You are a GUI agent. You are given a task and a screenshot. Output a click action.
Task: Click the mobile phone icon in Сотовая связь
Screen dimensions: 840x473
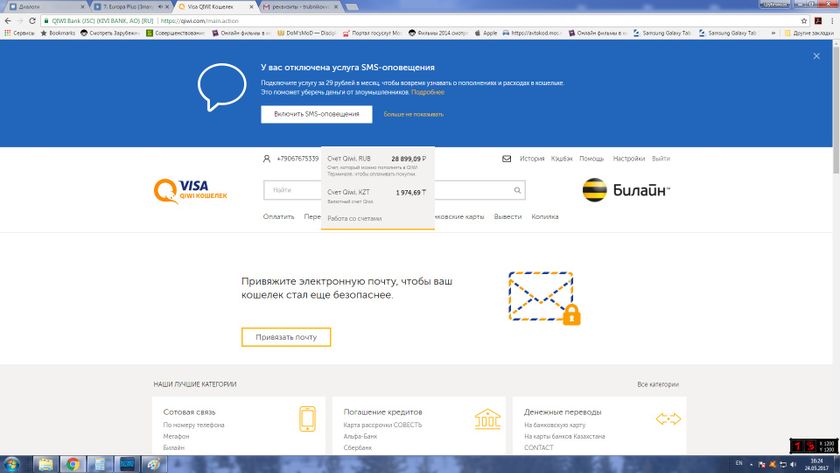(x=307, y=418)
